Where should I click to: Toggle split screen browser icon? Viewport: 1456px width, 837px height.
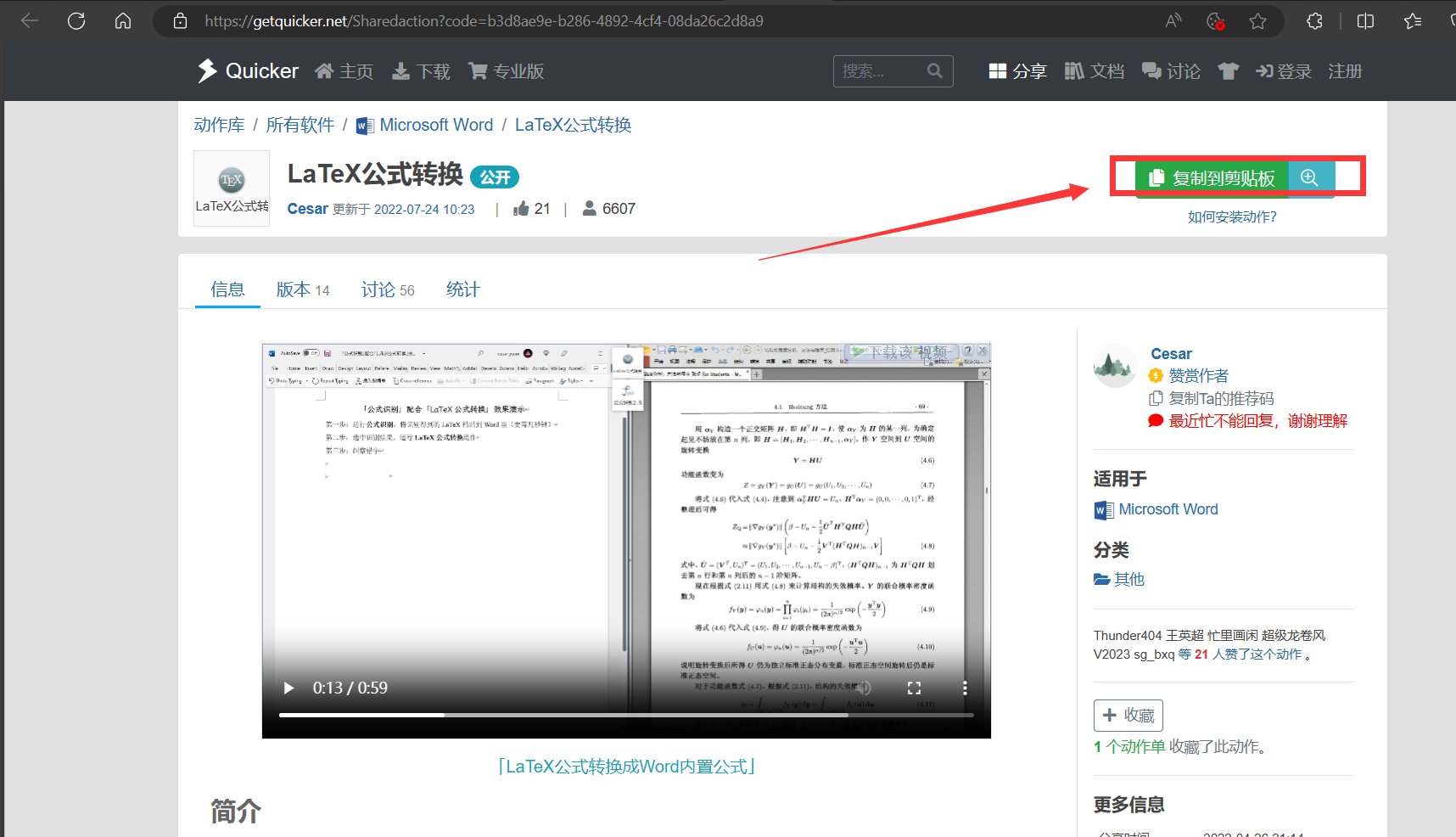(1365, 21)
